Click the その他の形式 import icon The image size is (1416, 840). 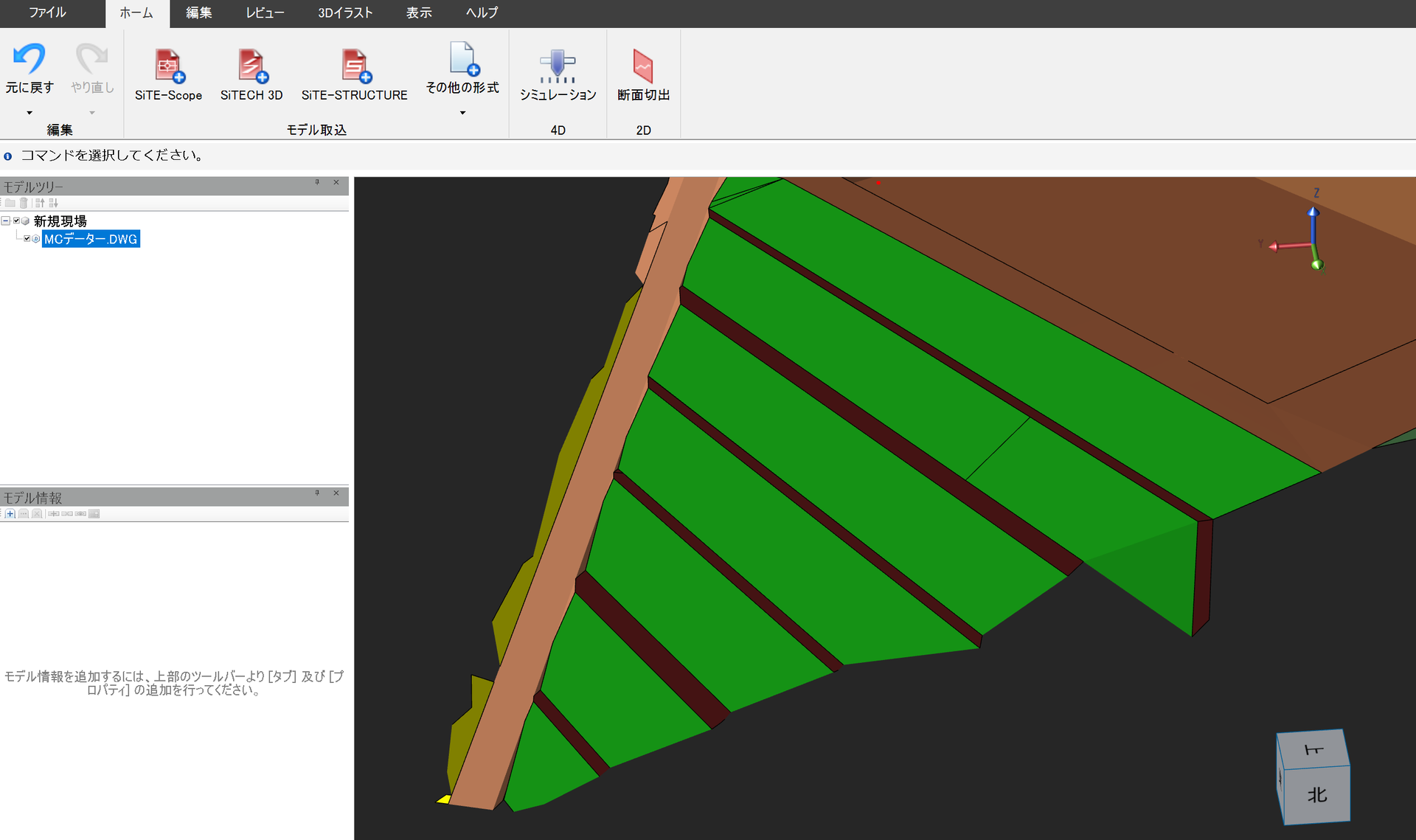pyautogui.click(x=464, y=59)
